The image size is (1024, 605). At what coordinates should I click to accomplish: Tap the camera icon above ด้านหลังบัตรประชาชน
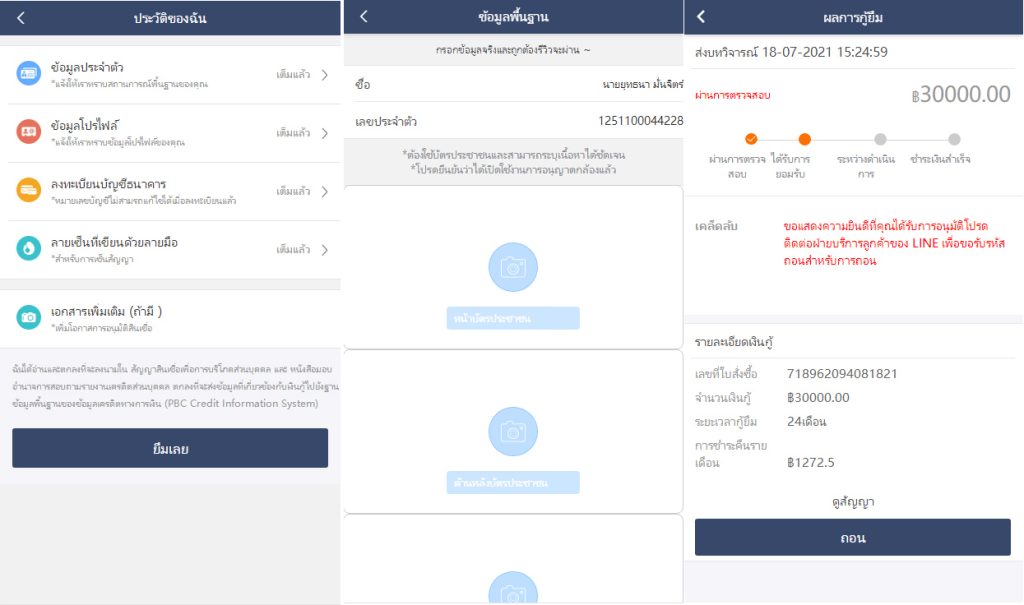(x=513, y=431)
